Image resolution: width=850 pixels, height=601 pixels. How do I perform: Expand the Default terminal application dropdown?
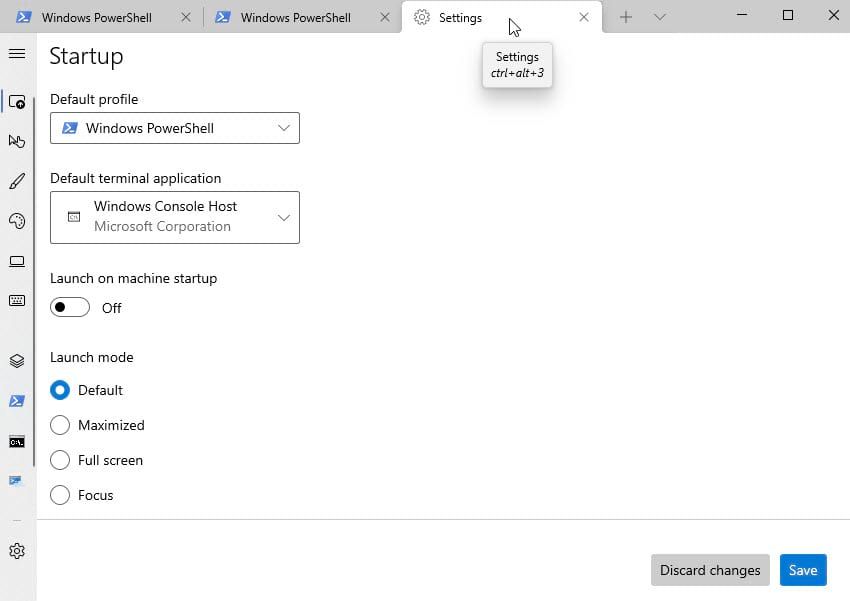174,217
